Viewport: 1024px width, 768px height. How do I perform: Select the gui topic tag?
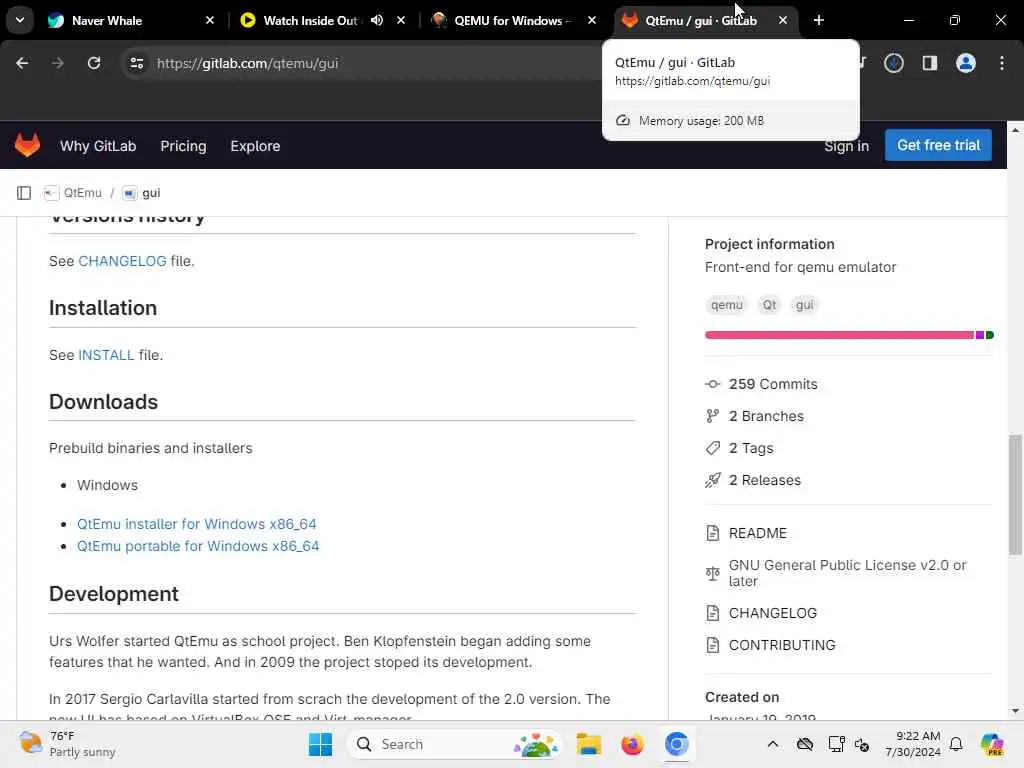[805, 305]
